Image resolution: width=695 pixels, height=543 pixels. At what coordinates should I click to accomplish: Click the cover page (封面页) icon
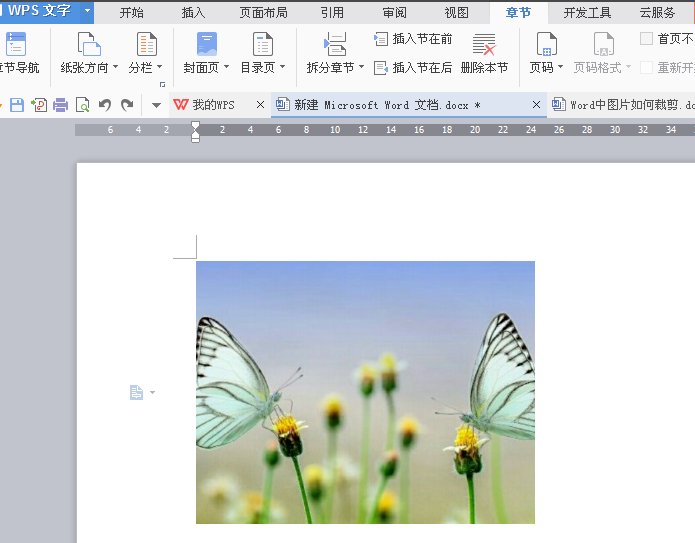(x=207, y=44)
